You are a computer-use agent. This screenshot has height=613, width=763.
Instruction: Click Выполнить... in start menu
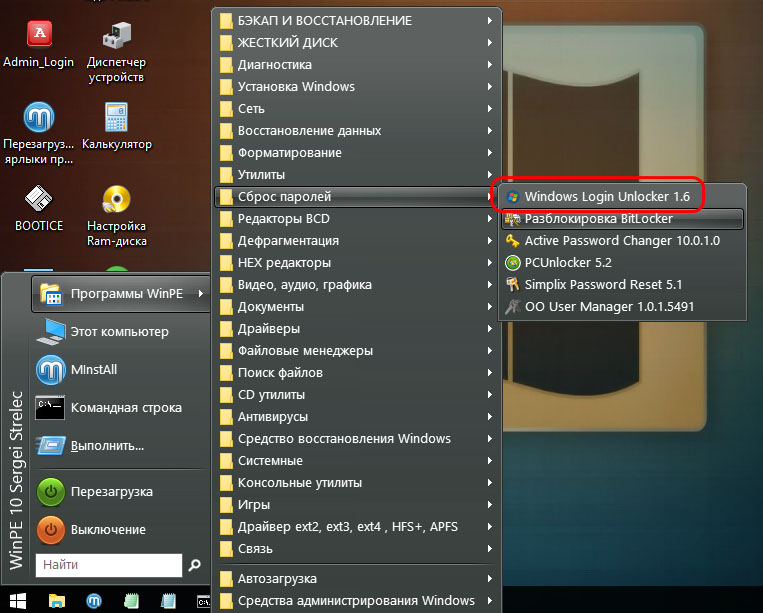click(x=121, y=446)
